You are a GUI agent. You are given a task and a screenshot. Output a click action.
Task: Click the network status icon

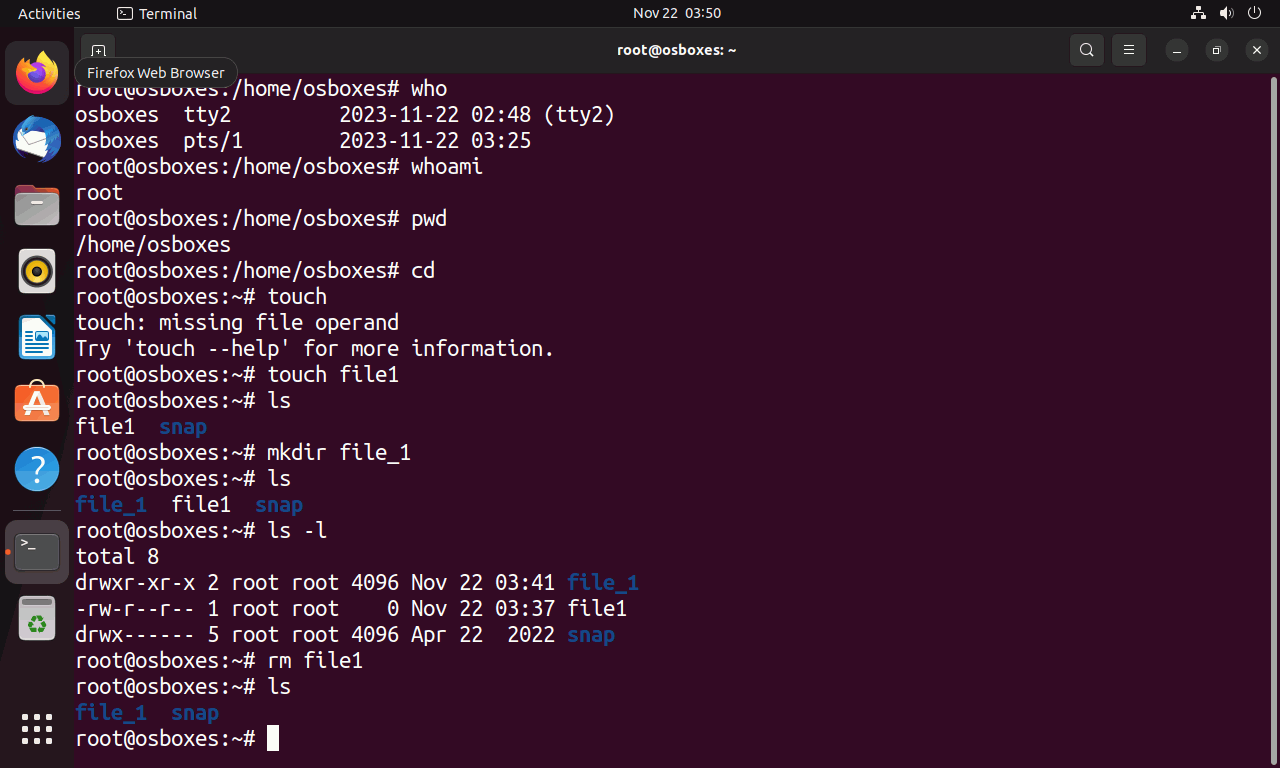1199,13
